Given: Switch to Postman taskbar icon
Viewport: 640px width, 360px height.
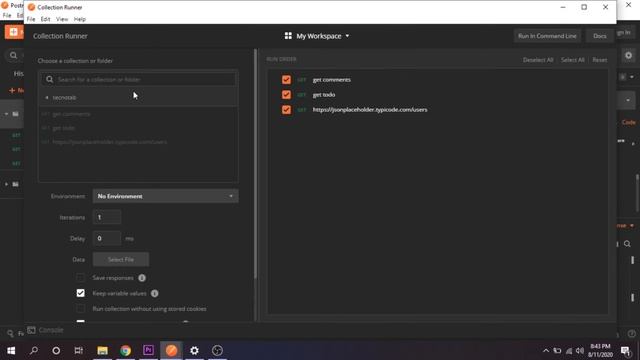Looking at the screenshot, I should click(171, 351).
